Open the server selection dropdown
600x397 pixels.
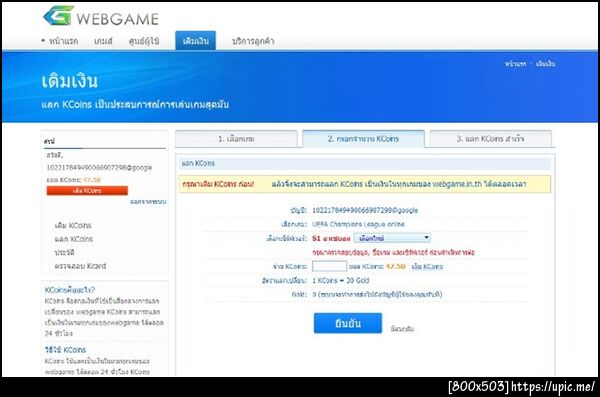[392, 238]
